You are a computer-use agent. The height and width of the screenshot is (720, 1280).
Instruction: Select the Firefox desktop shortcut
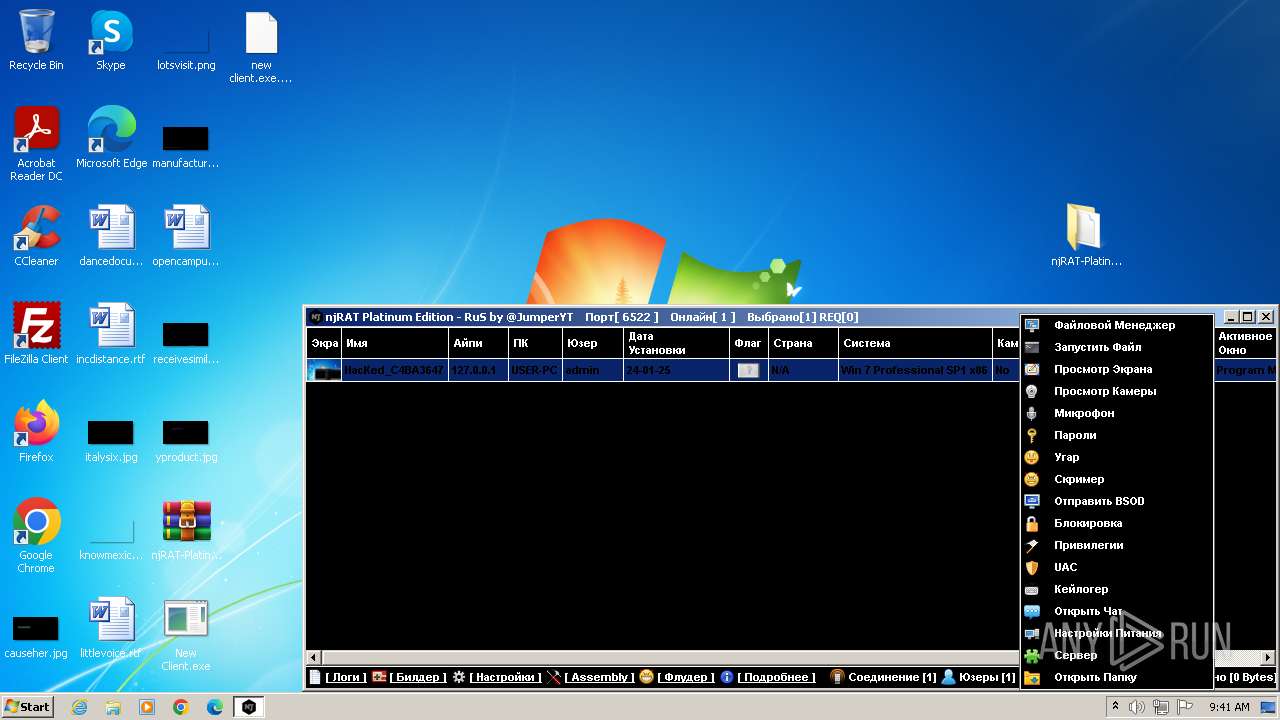pyautogui.click(x=36, y=432)
